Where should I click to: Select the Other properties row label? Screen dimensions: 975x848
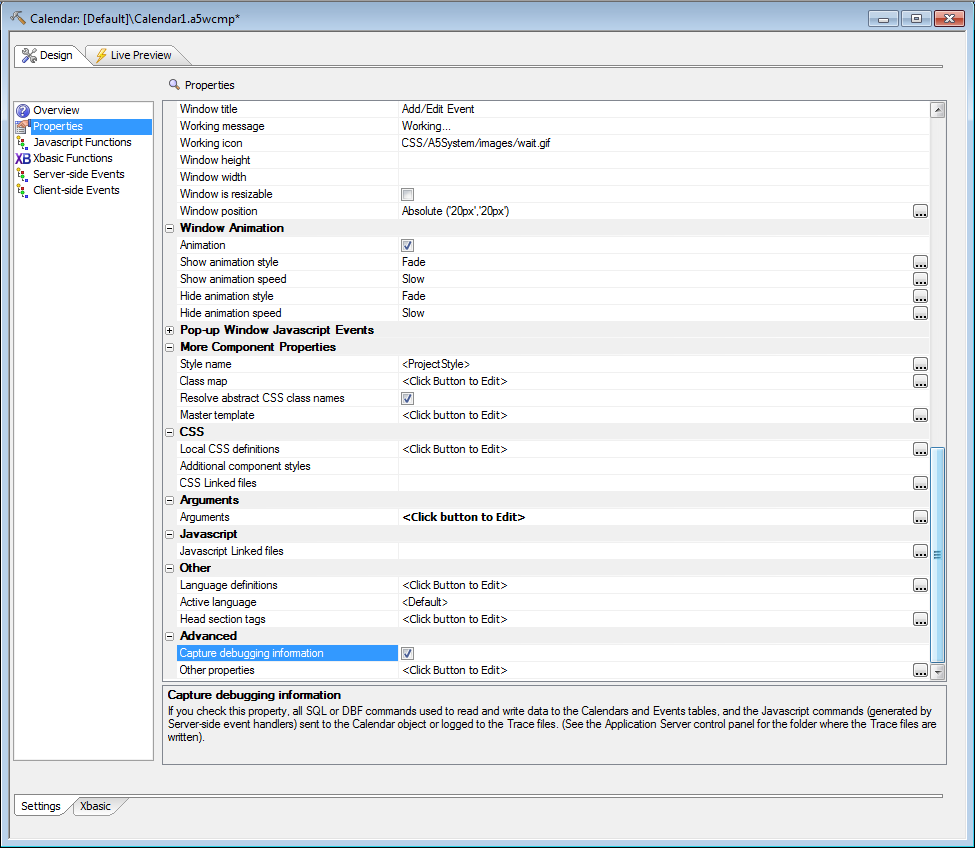tap(217, 670)
